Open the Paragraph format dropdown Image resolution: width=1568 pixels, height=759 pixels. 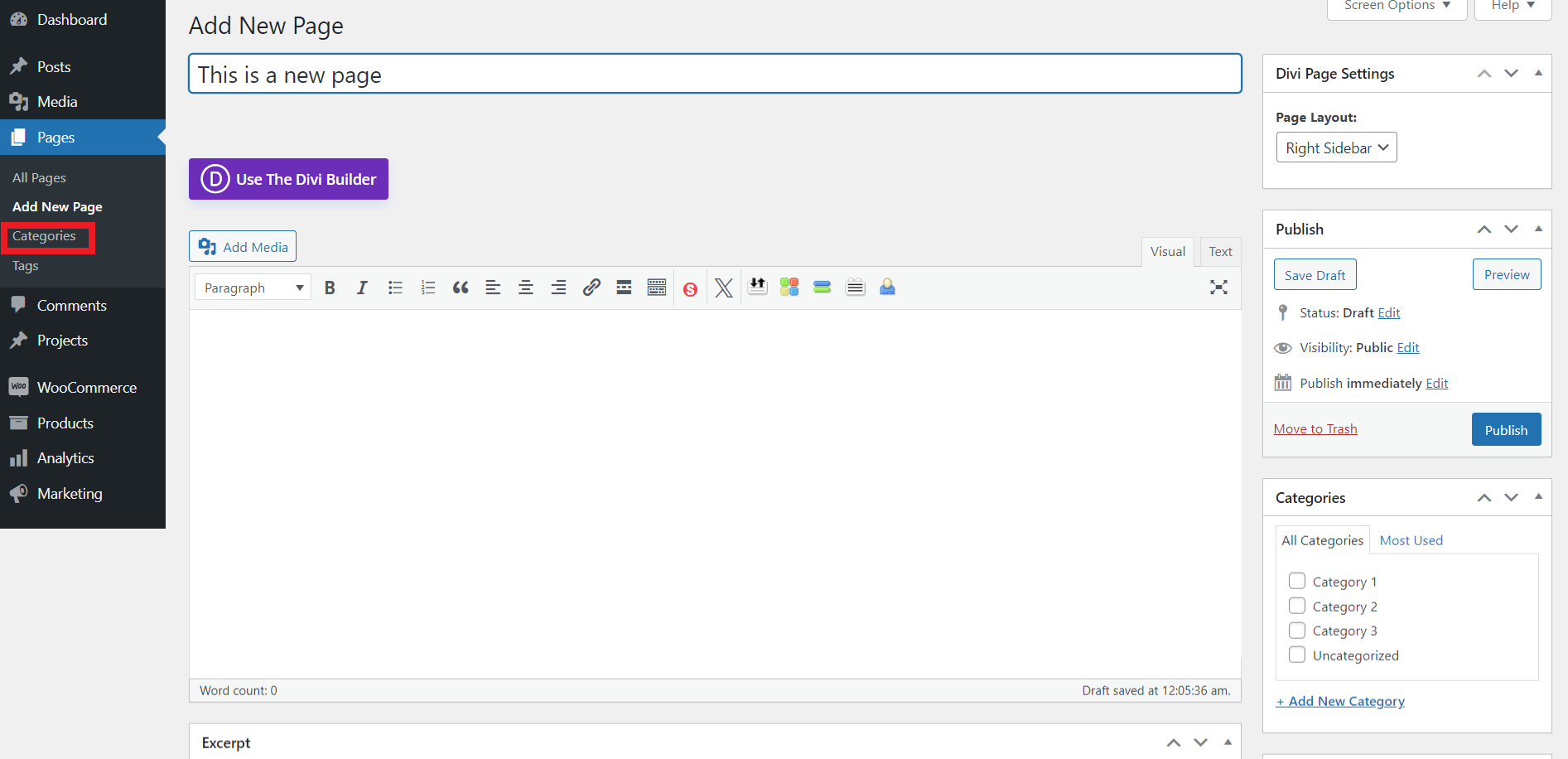(x=253, y=288)
